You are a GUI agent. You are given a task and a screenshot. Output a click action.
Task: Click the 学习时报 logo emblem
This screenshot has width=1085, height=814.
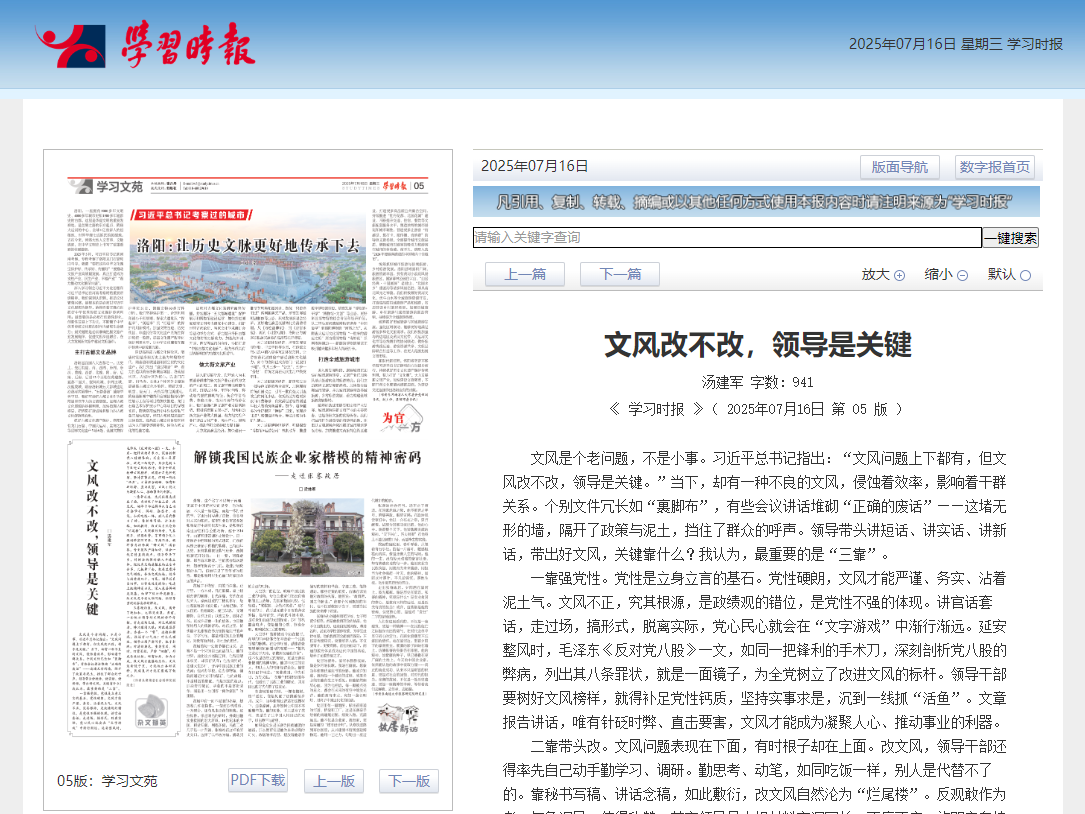(x=71, y=46)
